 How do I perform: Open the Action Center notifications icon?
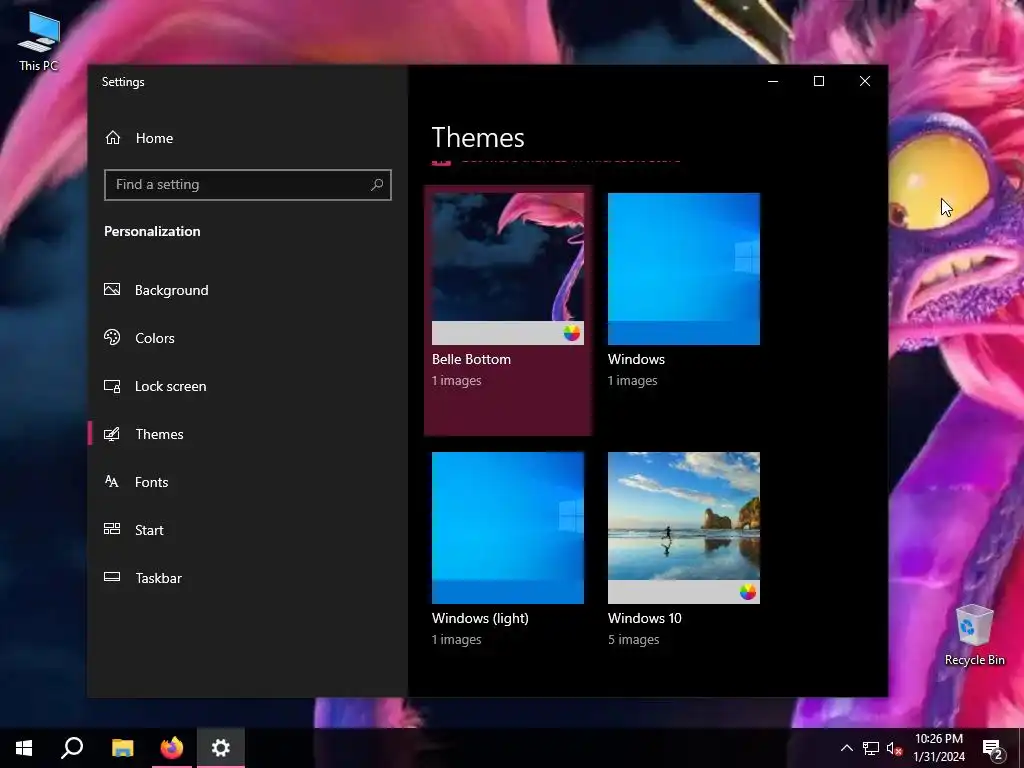coord(993,749)
